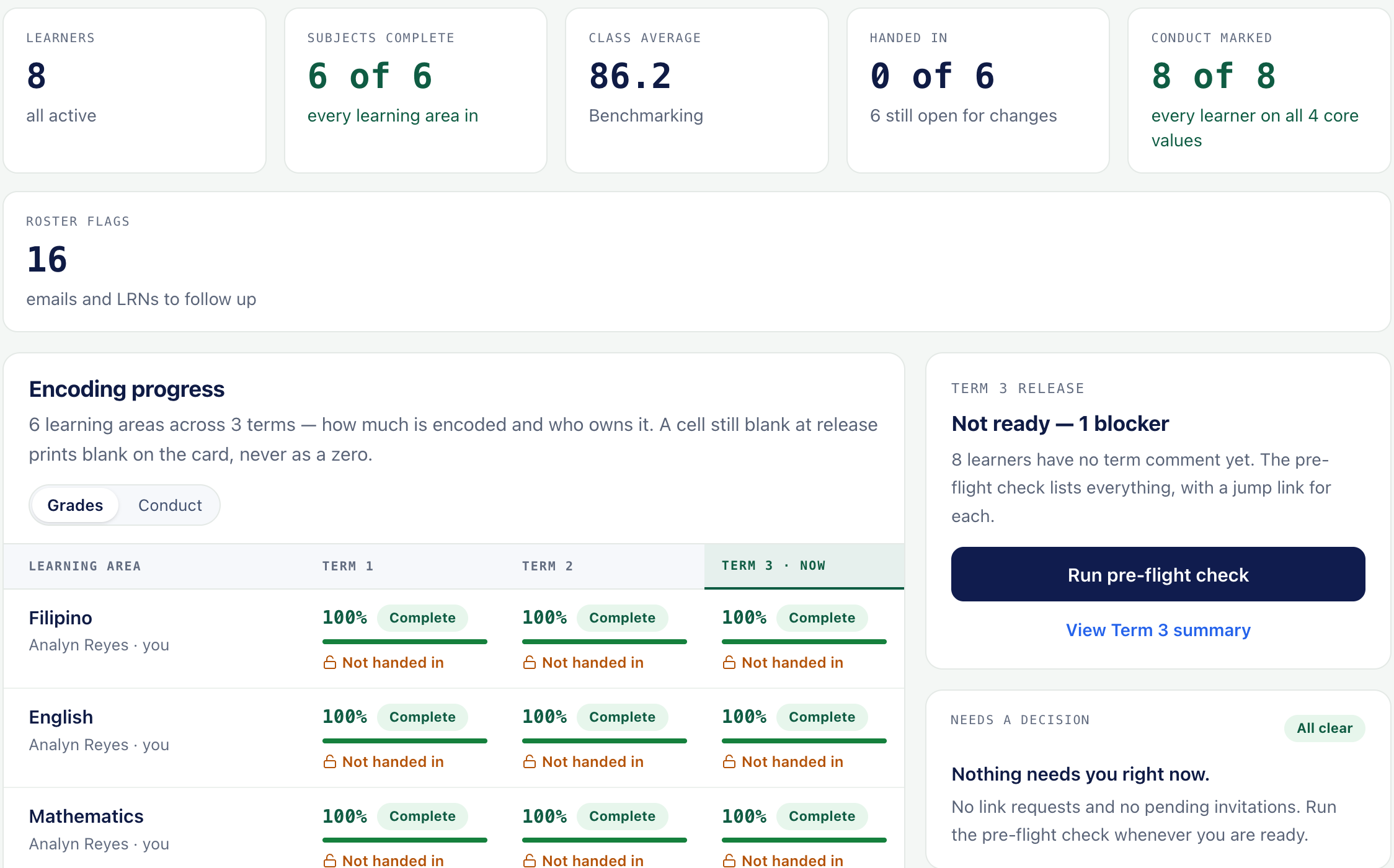The image size is (1394, 868).
Task: Click English Term 1 100% value
Action: (344, 717)
